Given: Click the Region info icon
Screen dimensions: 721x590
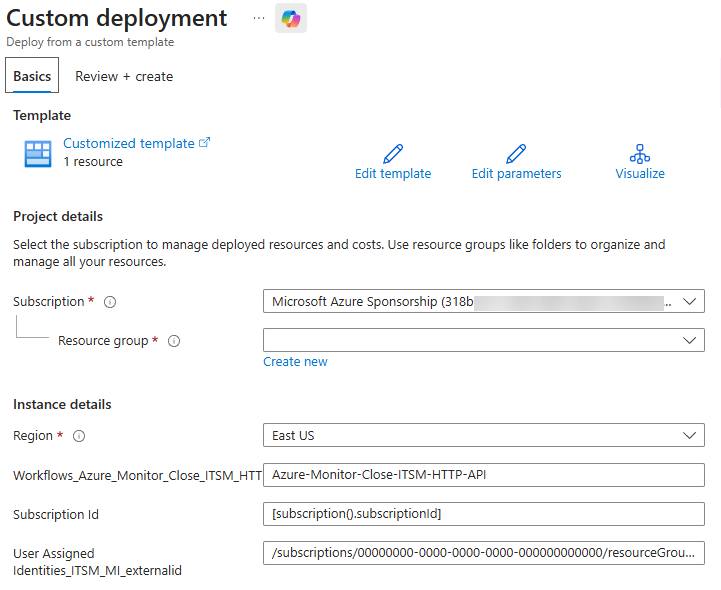Looking at the screenshot, I should tap(79, 436).
